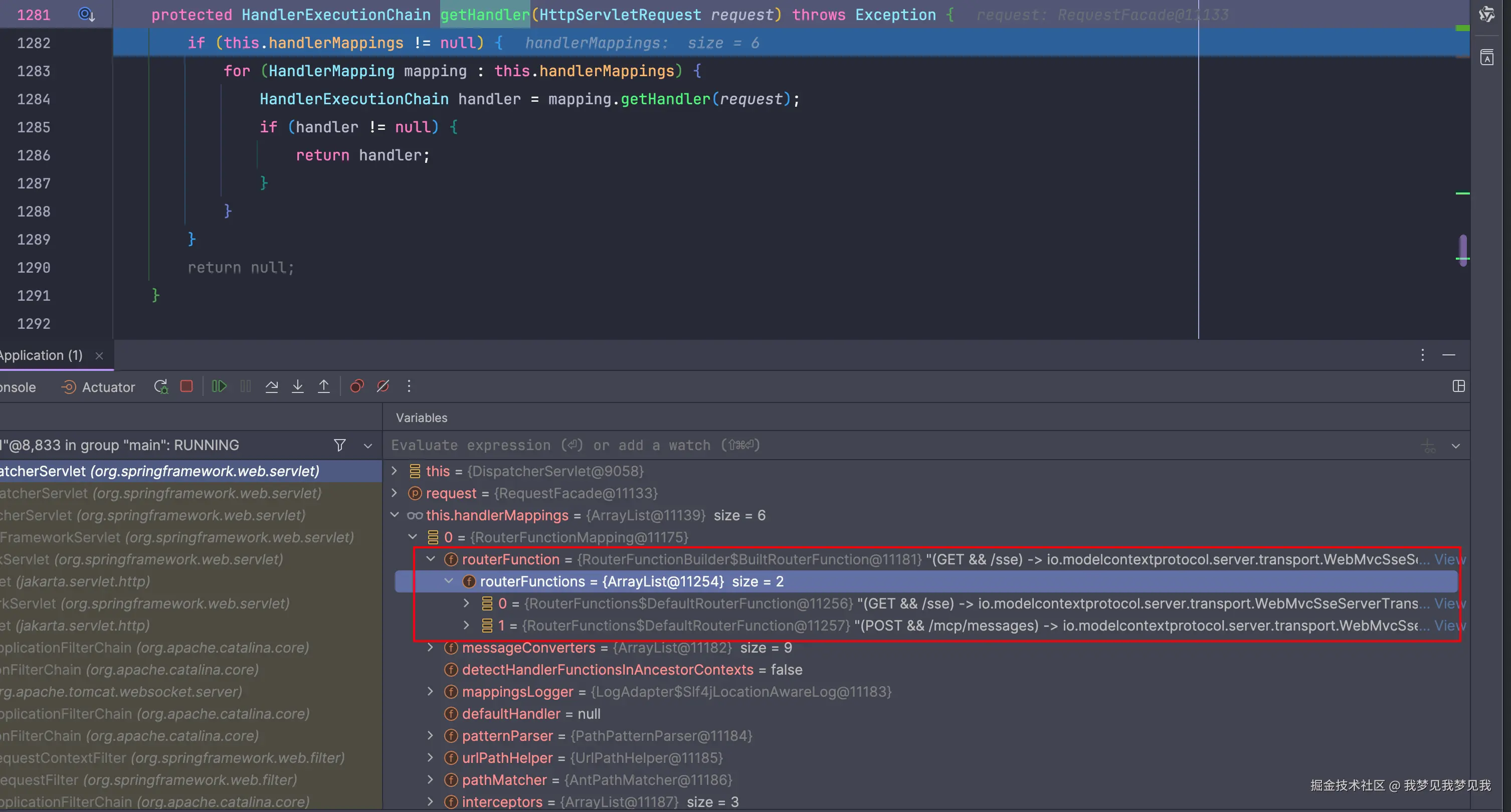Select the detectHandlerFunctionsInAncestorContexts variable
The image size is (1511, 812).
tap(624, 670)
